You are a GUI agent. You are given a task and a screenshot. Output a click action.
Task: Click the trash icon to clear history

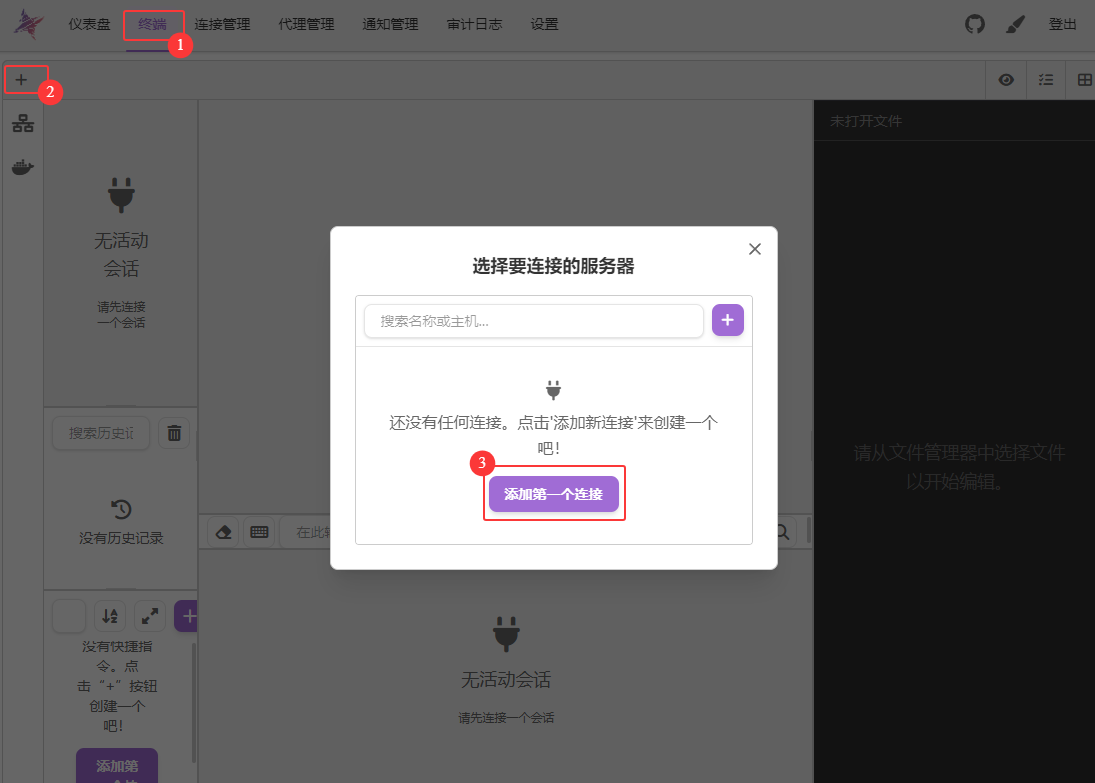(x=174, y=433)
